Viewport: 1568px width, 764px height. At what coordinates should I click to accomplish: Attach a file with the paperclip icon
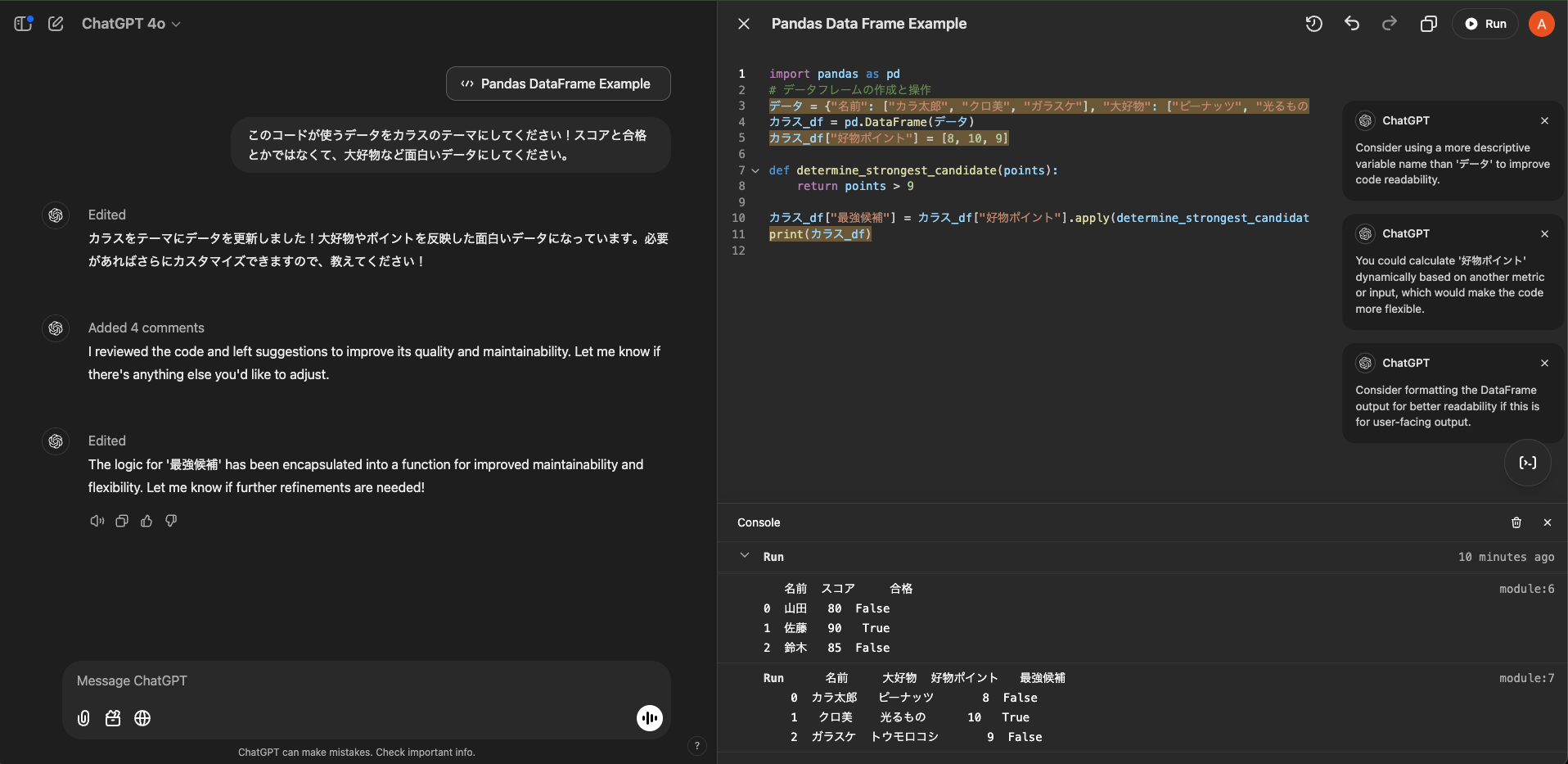pyautogui.click(x=83, y=718)
